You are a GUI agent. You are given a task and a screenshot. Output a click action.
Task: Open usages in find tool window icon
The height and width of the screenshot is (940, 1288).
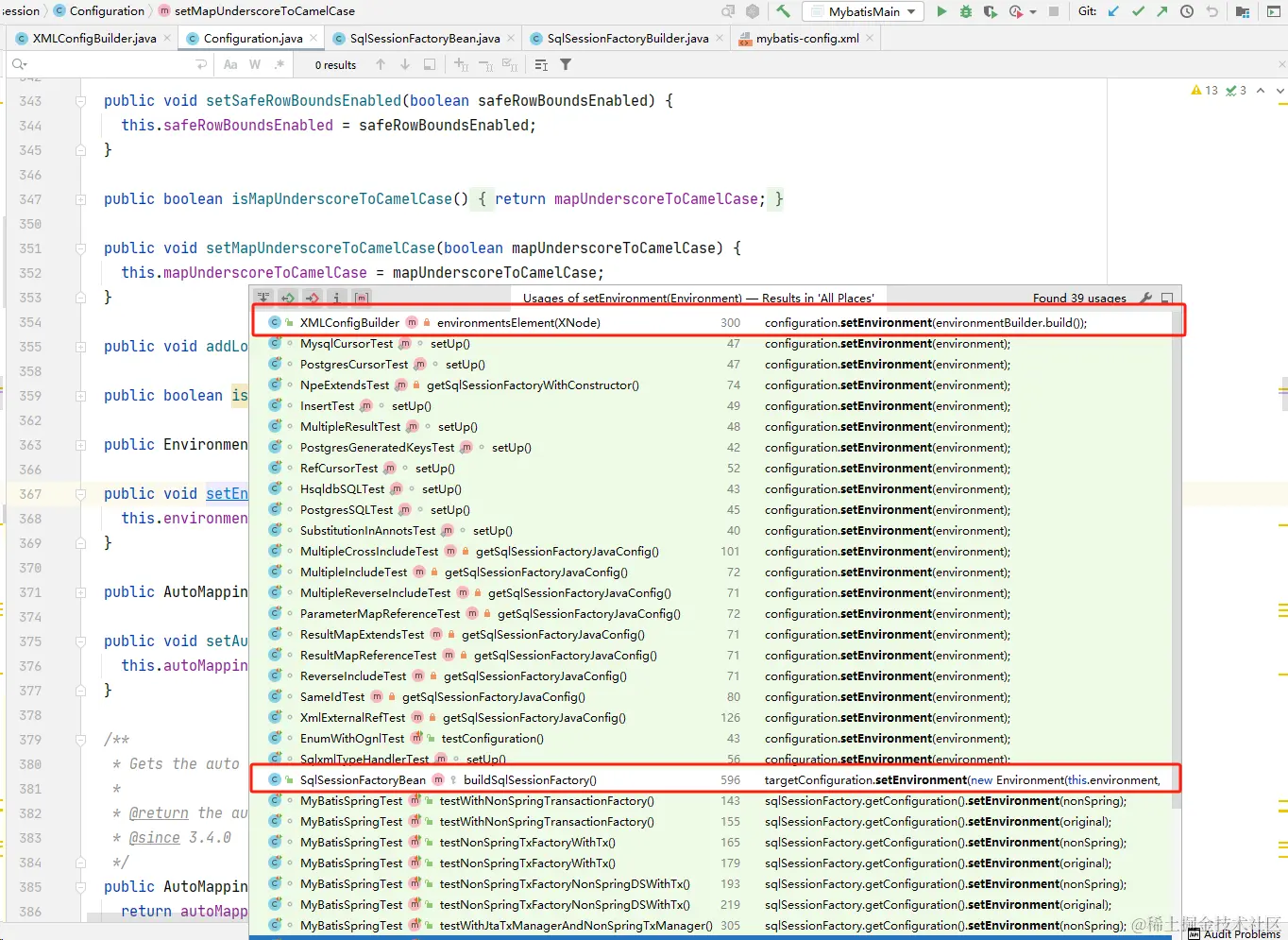pyautogui.click(x=1167, y=298)
